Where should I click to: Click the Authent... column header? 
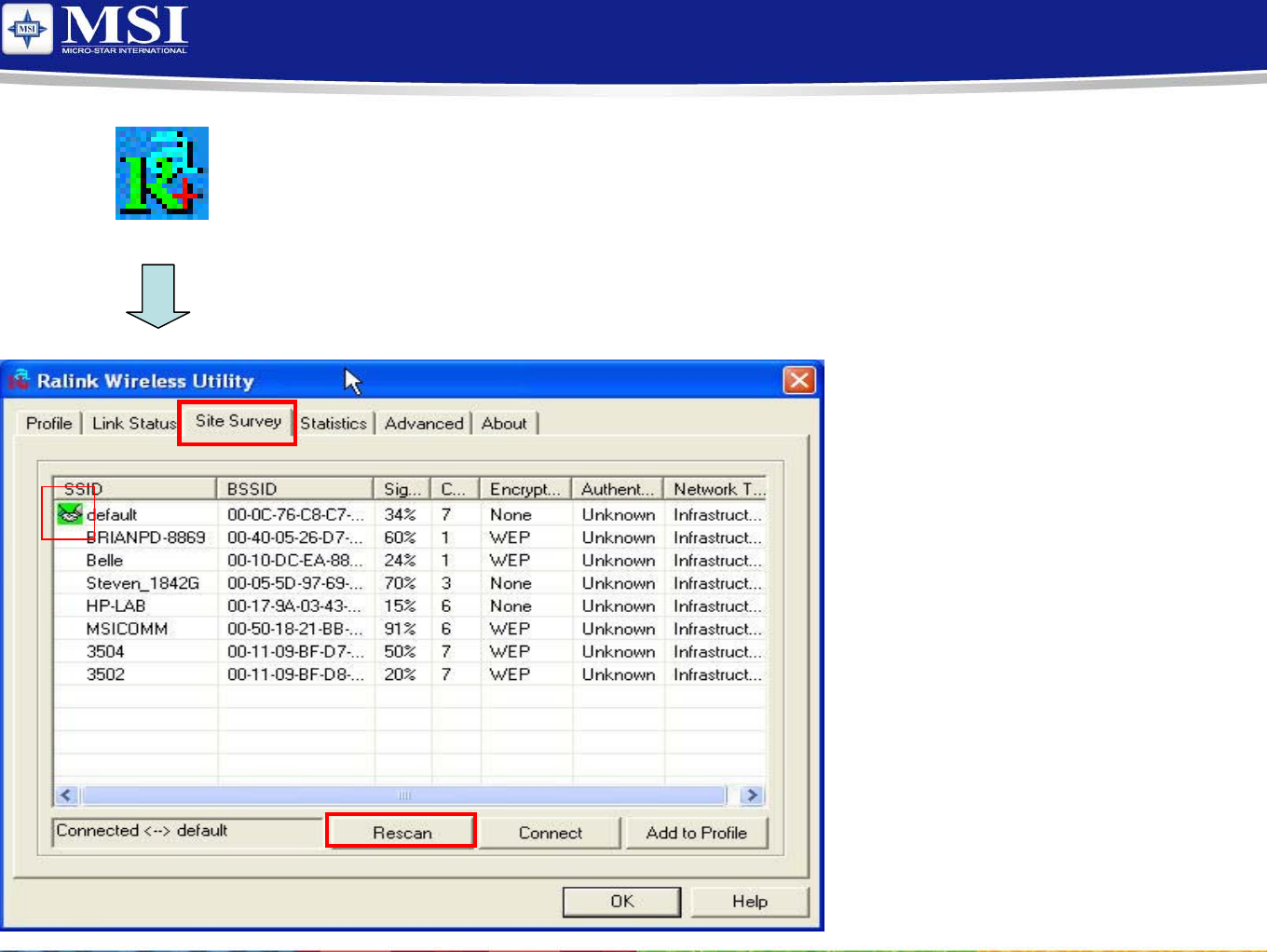618,489
